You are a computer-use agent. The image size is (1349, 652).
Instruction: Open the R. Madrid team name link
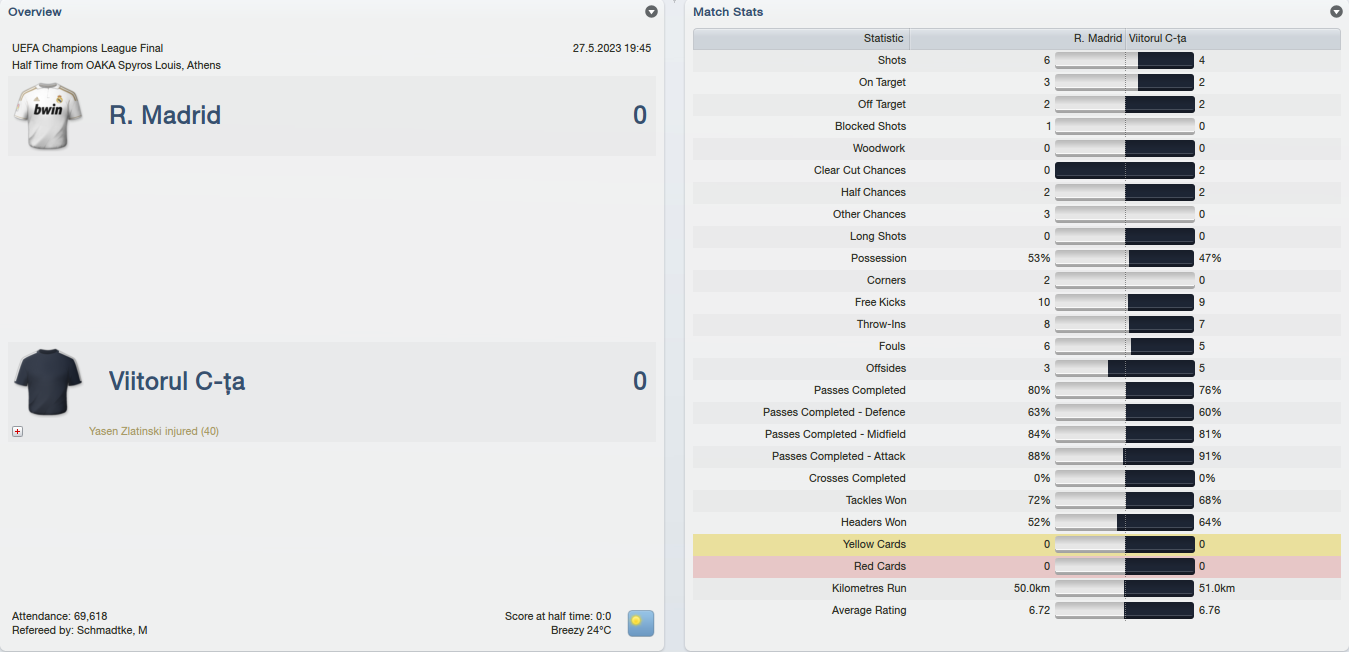click(165, 115)
